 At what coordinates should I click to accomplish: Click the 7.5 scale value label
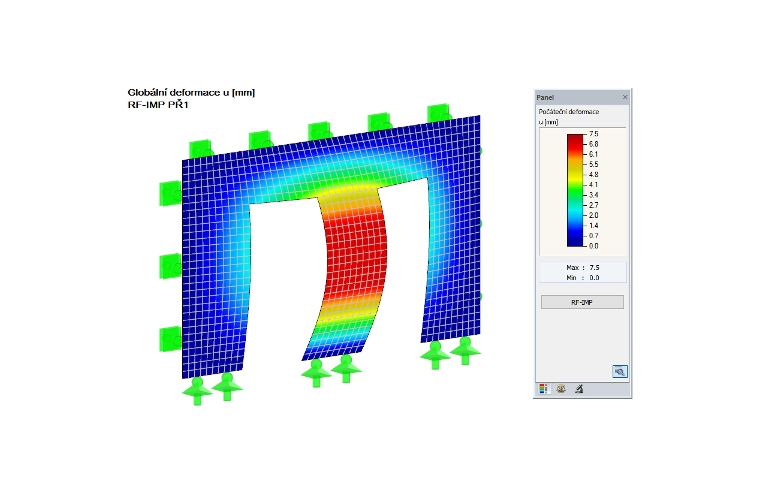(594, 134)
